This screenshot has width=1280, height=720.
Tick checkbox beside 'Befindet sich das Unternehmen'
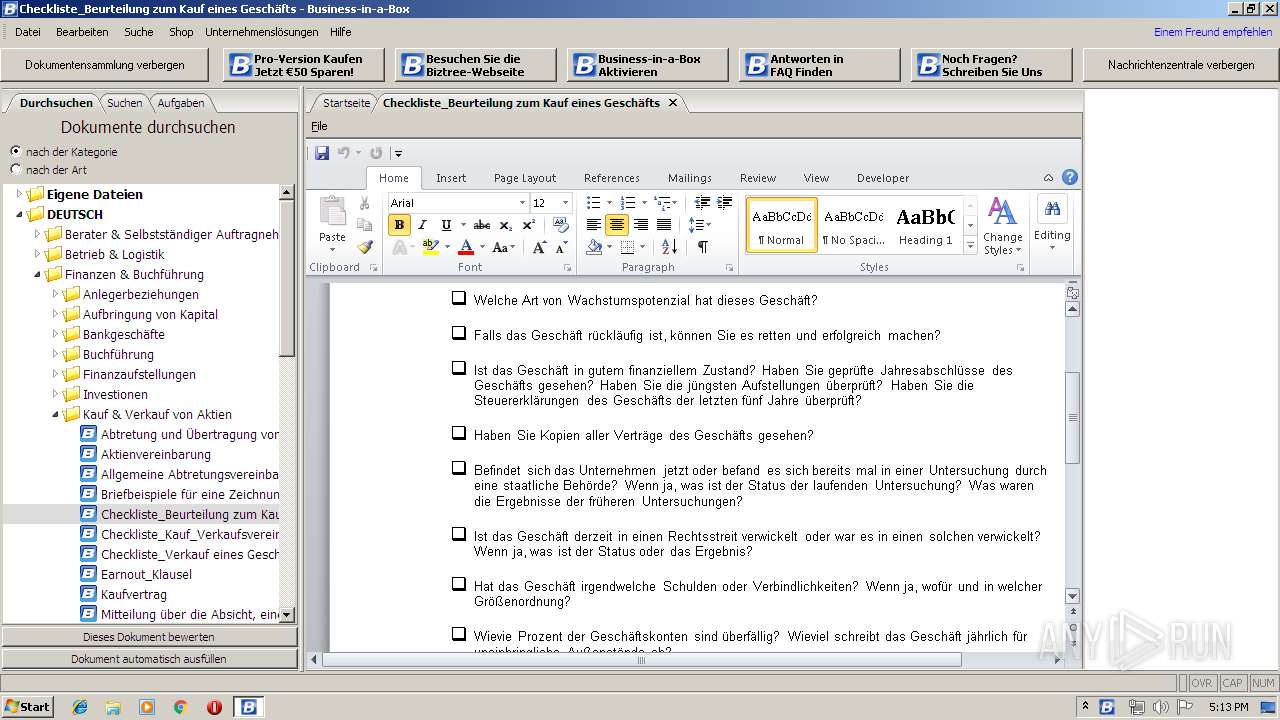click(458, 468)
